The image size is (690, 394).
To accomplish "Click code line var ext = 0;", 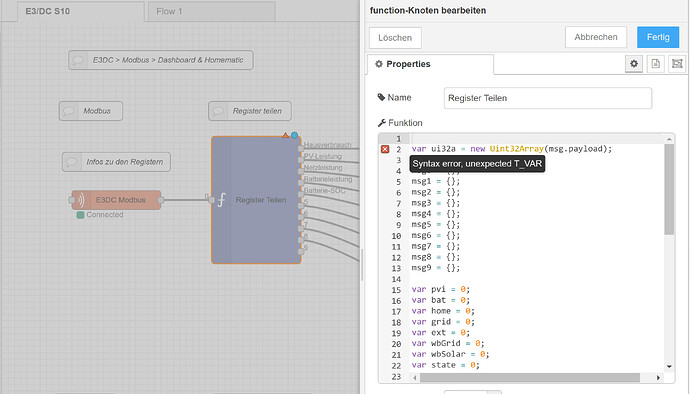I will tap(440, 332).
